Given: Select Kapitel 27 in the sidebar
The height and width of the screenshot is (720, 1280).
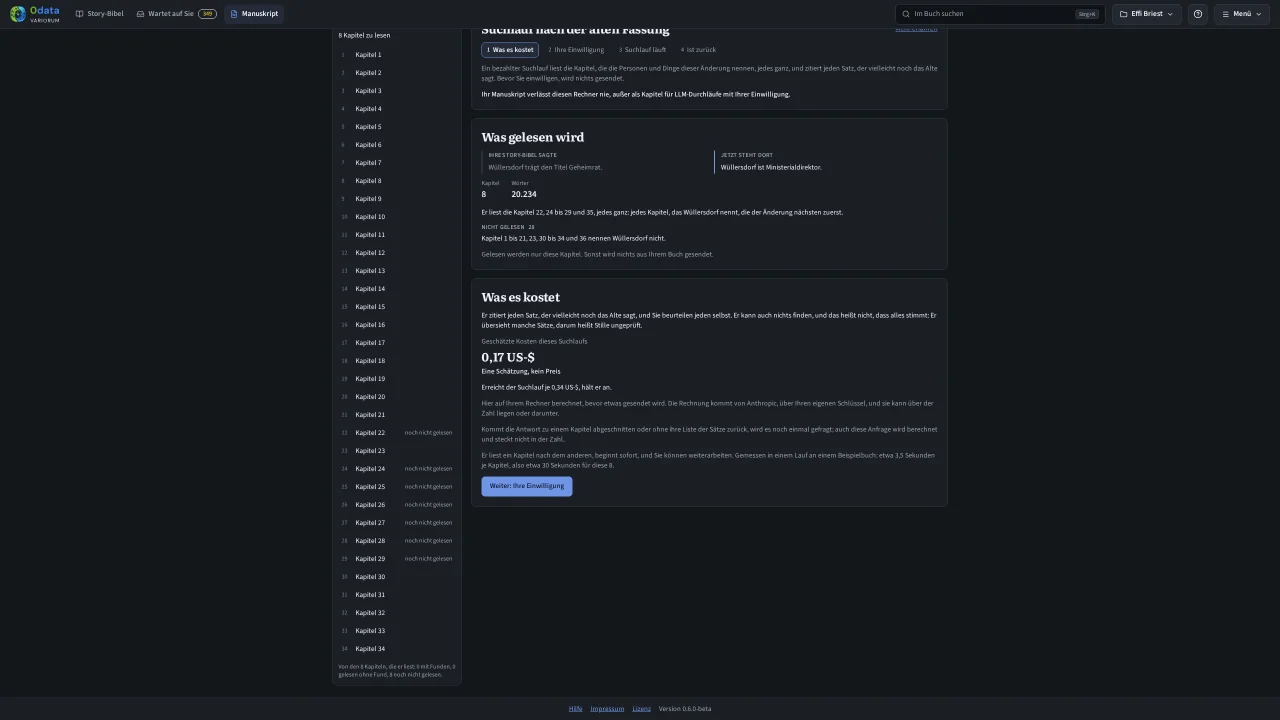Looking at the screenshot, I should click(397, 523).
